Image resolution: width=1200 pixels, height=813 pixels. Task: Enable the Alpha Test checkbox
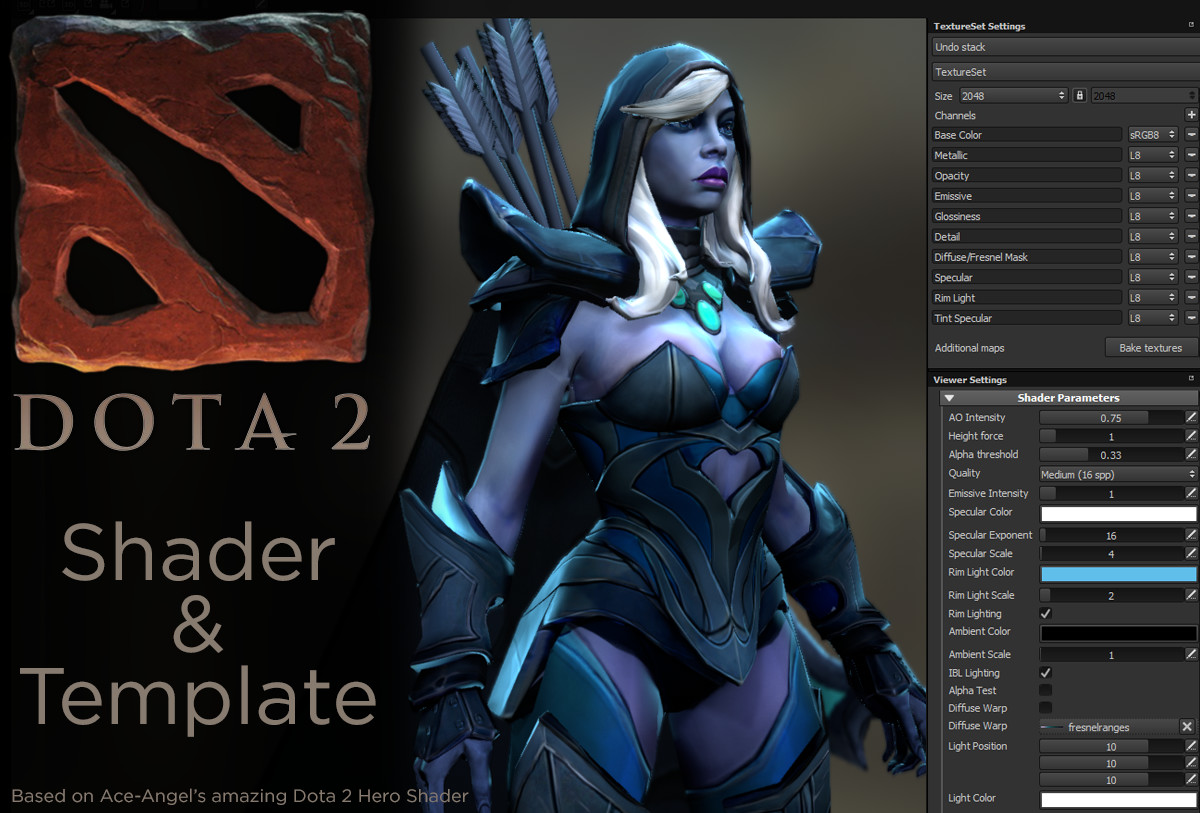coord(1046,690)
